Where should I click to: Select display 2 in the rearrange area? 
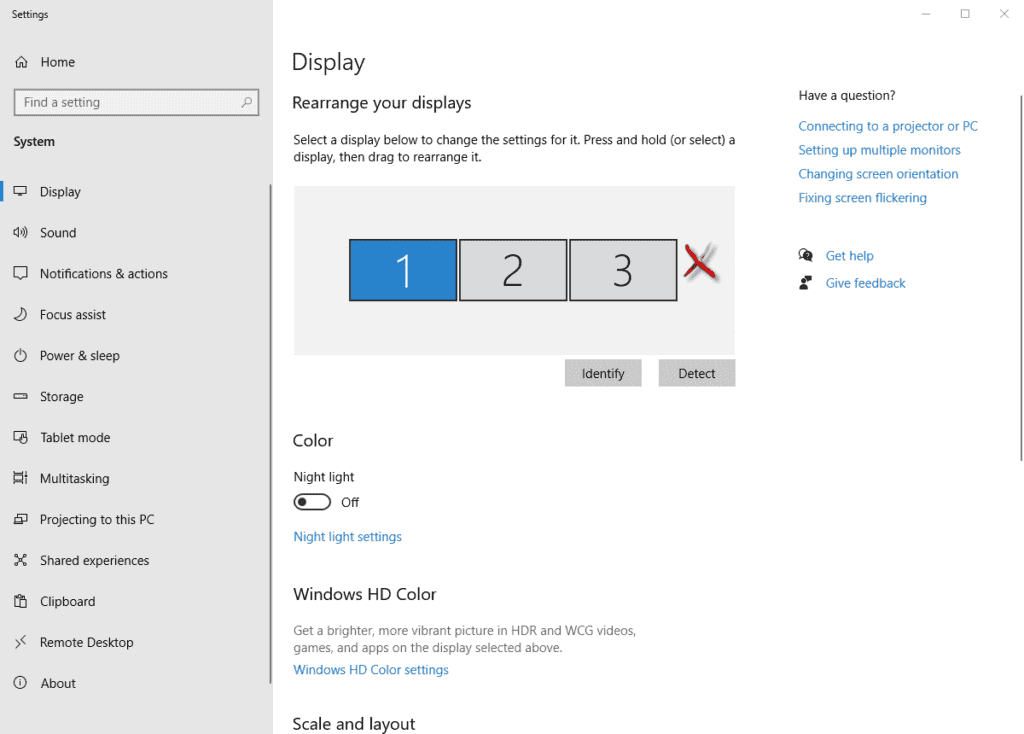pos(513,269)
